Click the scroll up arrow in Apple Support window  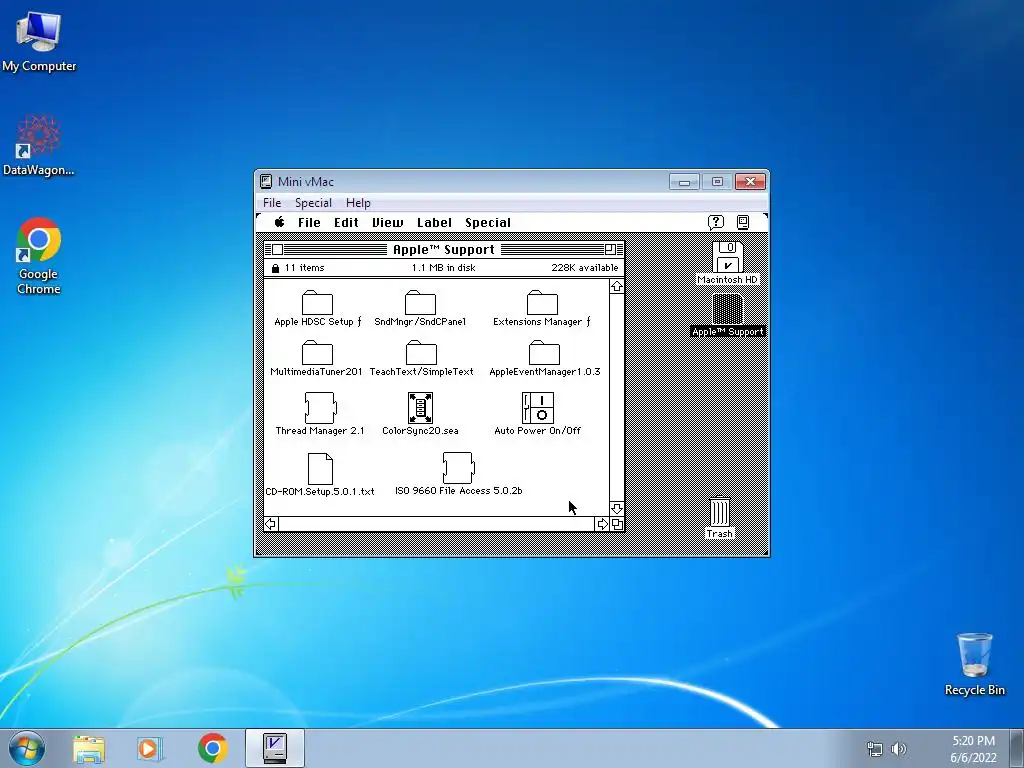click(x=617, y=287)
